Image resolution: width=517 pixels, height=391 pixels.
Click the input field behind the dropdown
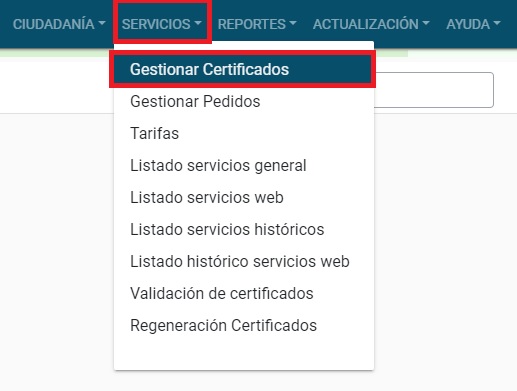tap(434, 90)
